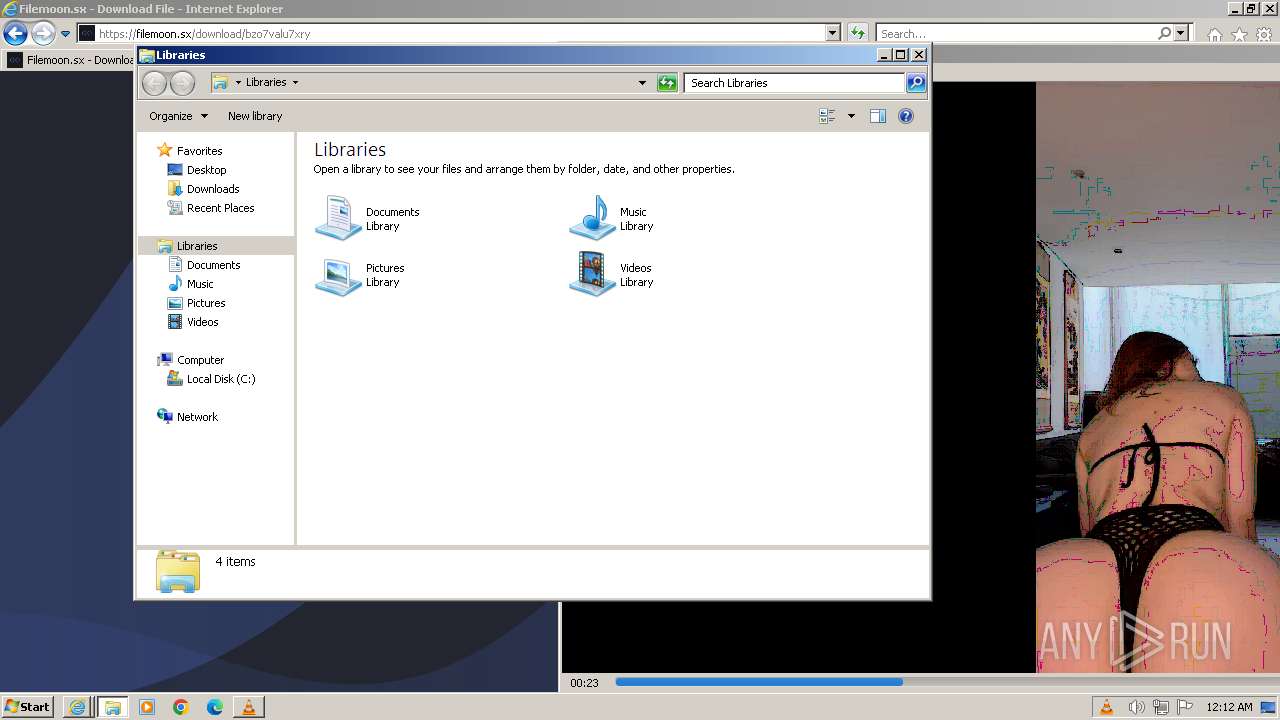Open the IE search provider dropdown
1280x720 pixels.
click(x=1181, y=33)
